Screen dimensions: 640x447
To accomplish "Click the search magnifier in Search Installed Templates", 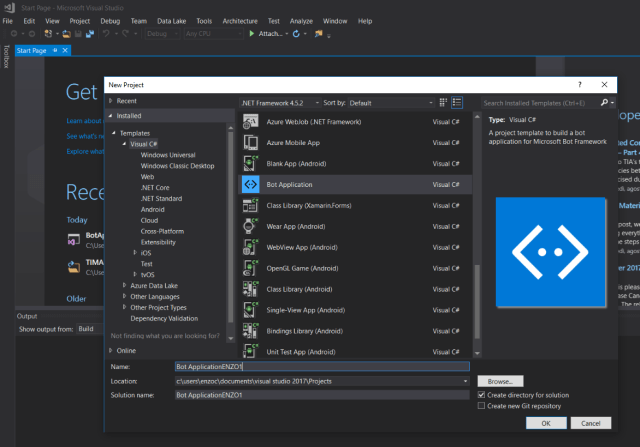I will [x=604, y=103].
